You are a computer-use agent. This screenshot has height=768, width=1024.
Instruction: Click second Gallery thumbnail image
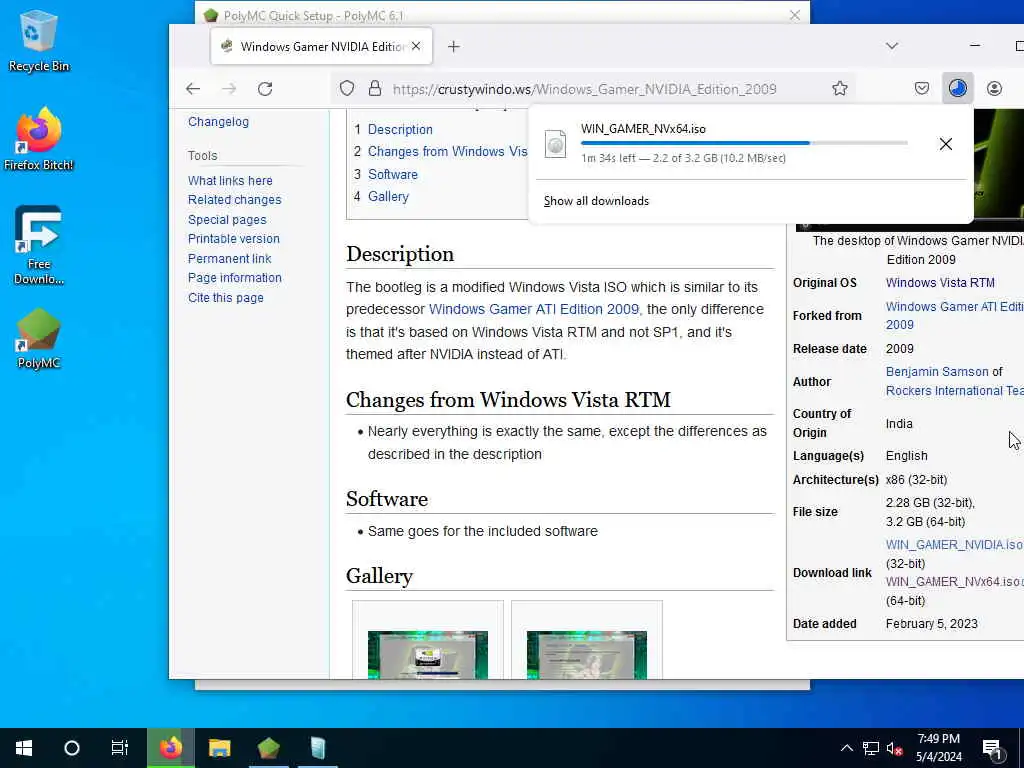(586, 654)
